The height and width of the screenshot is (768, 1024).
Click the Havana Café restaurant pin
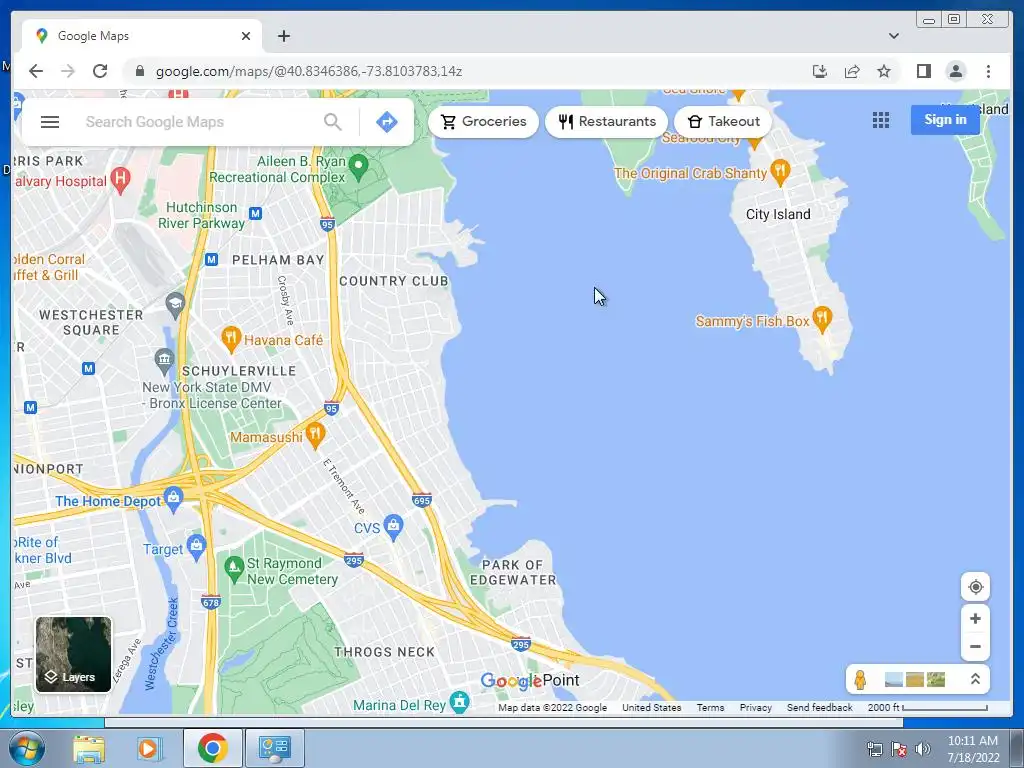tap(231, 339)
